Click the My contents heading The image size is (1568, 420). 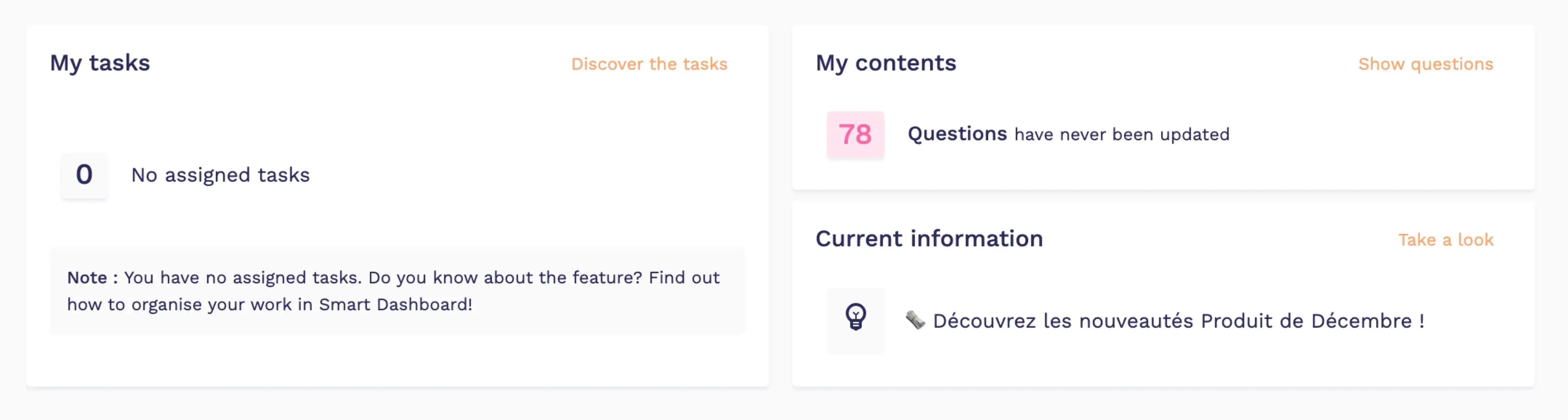pyautogui.click(x=885, y=63)
